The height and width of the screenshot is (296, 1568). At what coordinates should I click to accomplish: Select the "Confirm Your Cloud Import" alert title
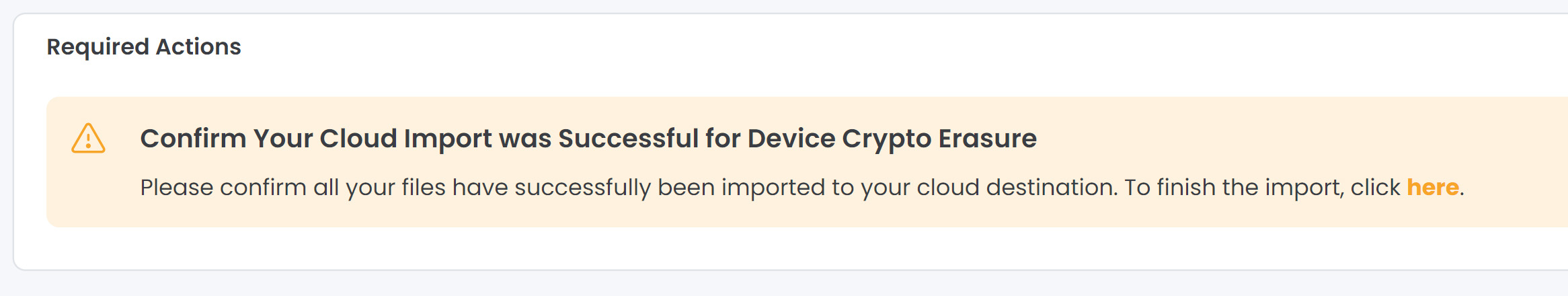point(588,139)
